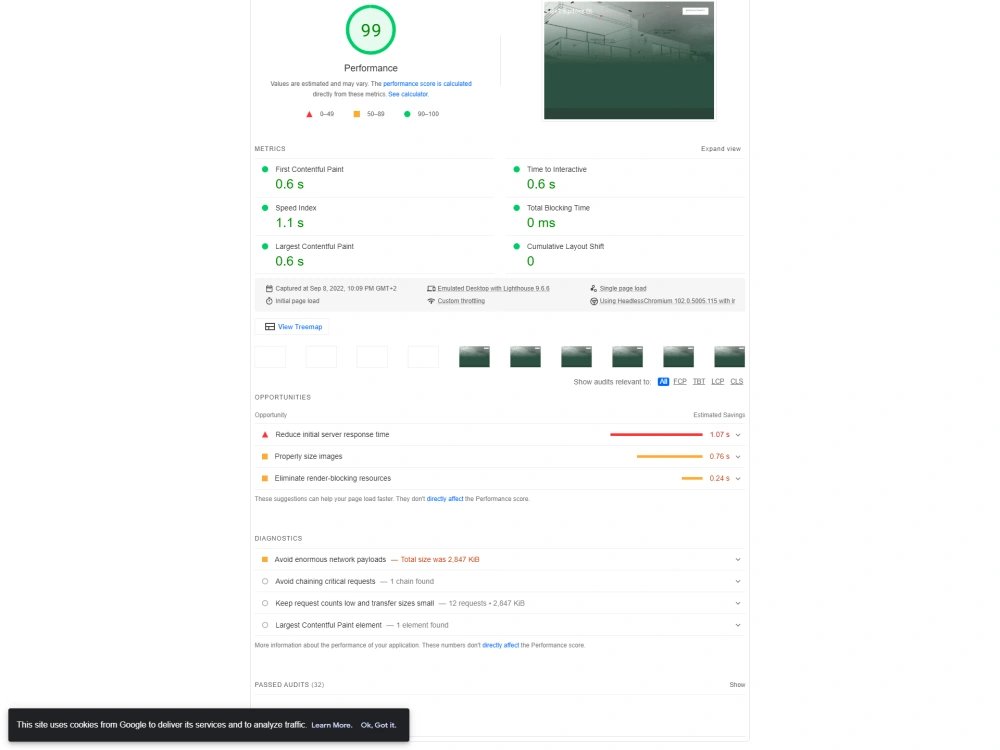The height and width of the screenshot is (750, 1000).
Task: Click red triangle icon for server response time
Action: [265, 434]
